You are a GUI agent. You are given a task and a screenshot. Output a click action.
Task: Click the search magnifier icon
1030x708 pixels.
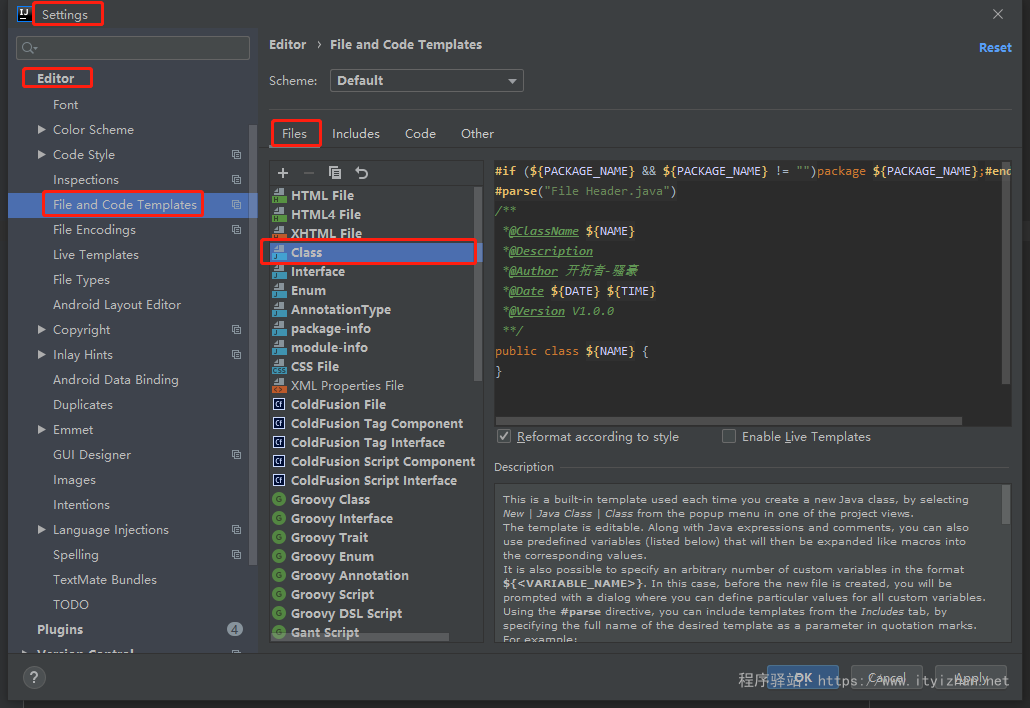click(x=29, y=48)
